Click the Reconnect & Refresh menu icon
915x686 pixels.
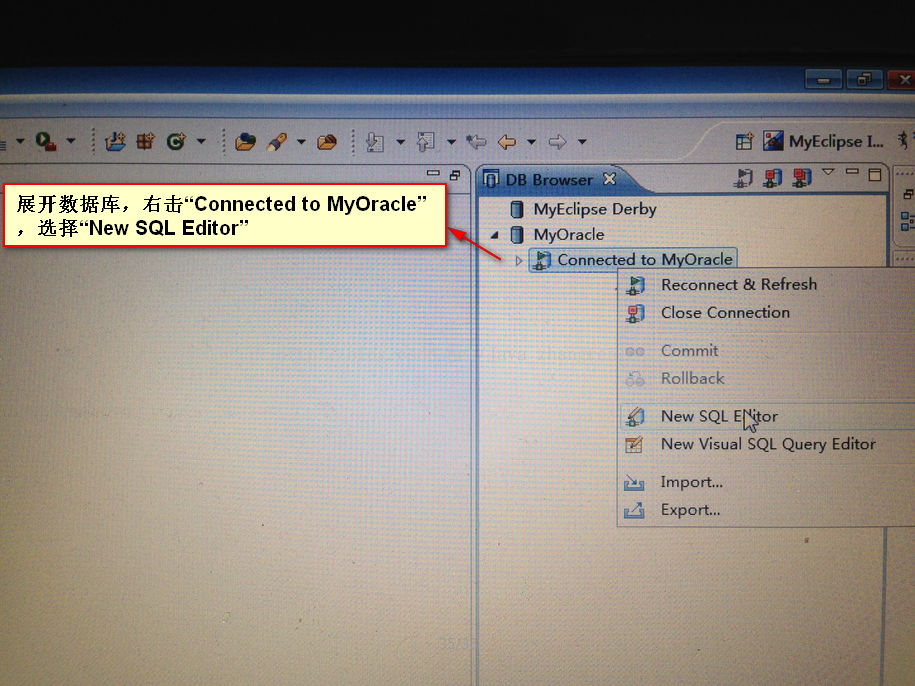[x=635, y=285]
